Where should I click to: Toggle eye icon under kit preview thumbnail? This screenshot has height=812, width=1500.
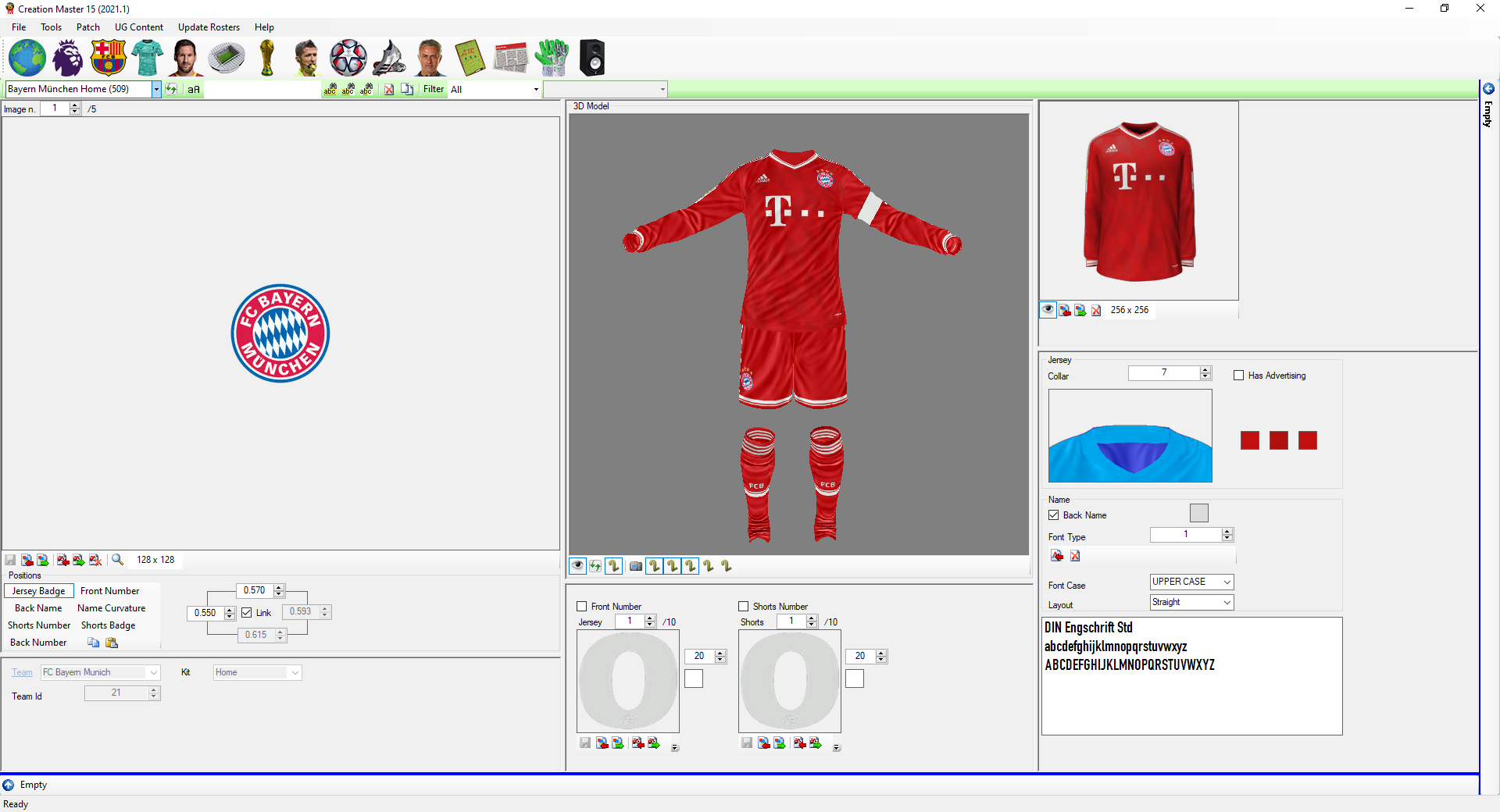(x=1048, y=310)
